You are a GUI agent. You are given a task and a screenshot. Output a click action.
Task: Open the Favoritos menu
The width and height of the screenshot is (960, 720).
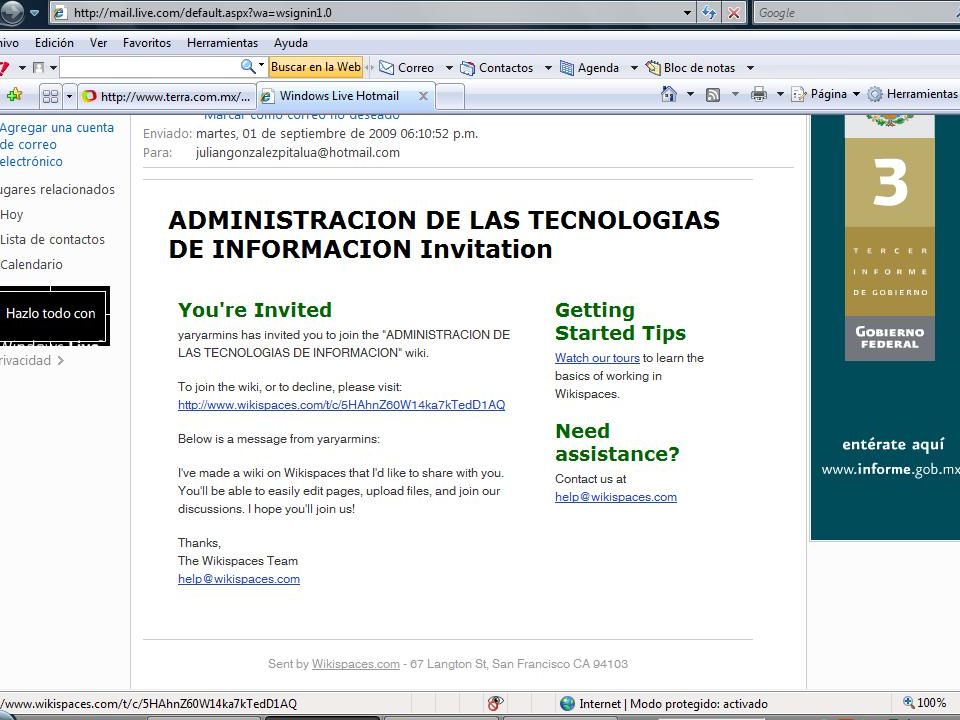pyautogui.click(x=147, y=43)
